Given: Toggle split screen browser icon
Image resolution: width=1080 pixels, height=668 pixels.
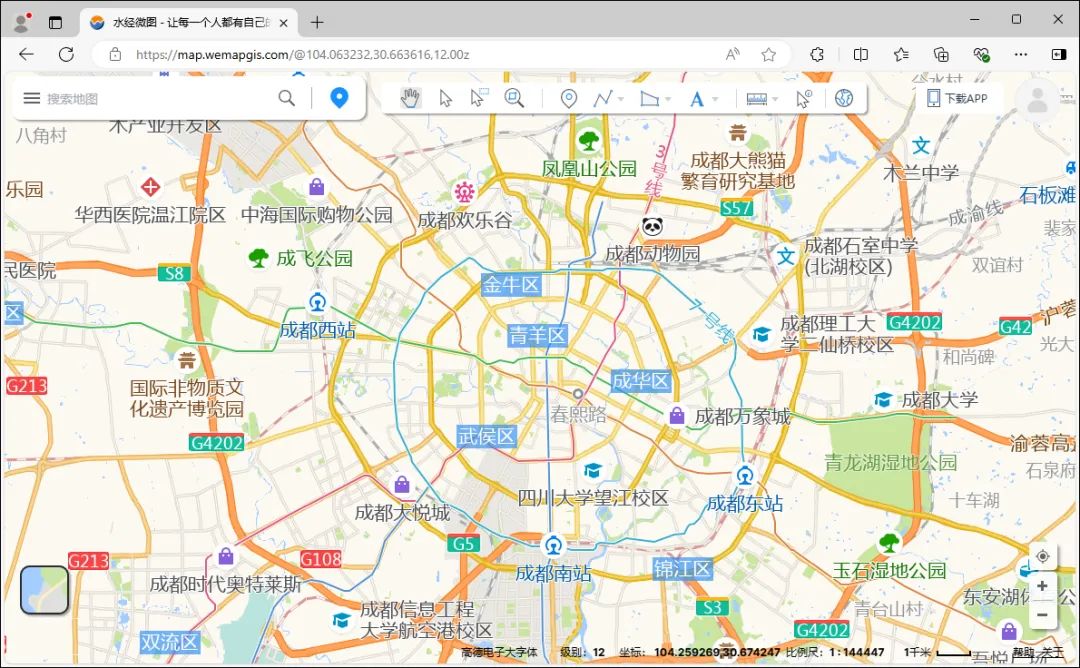Looking at the screenshot, I should pos(860,54).
